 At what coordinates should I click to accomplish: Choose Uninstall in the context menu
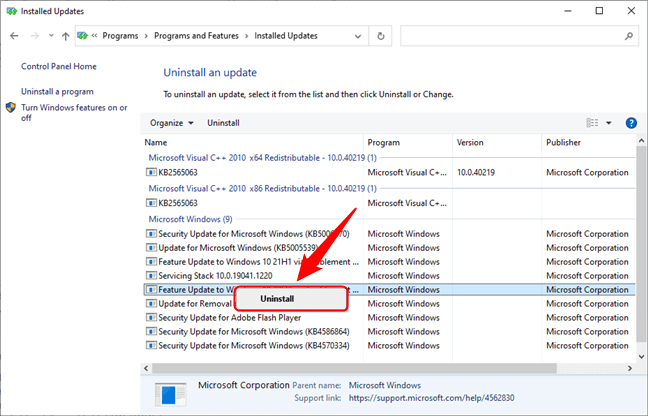coord(291,299)
